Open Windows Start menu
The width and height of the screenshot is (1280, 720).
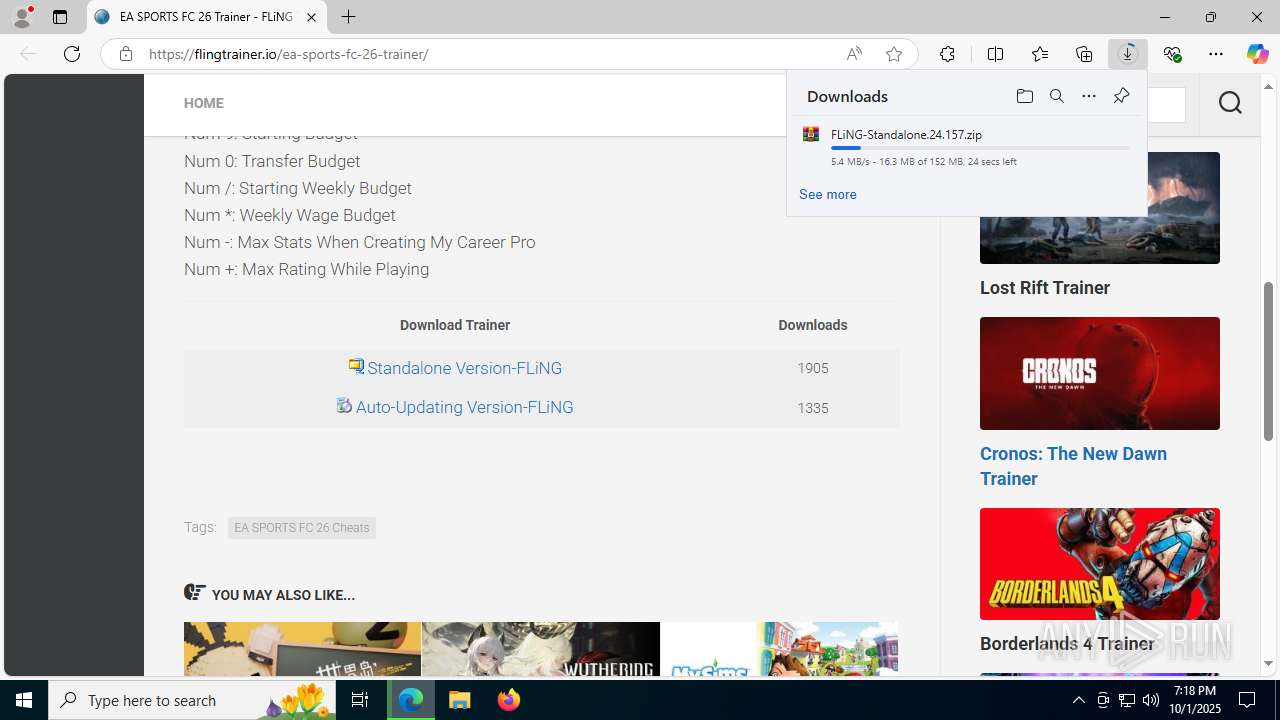tap(24, 700)
